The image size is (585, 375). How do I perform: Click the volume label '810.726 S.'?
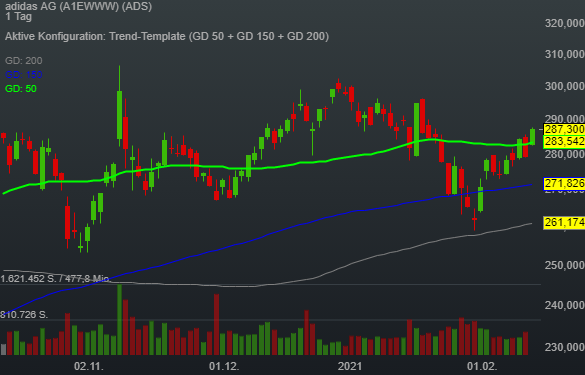[24, 315]
